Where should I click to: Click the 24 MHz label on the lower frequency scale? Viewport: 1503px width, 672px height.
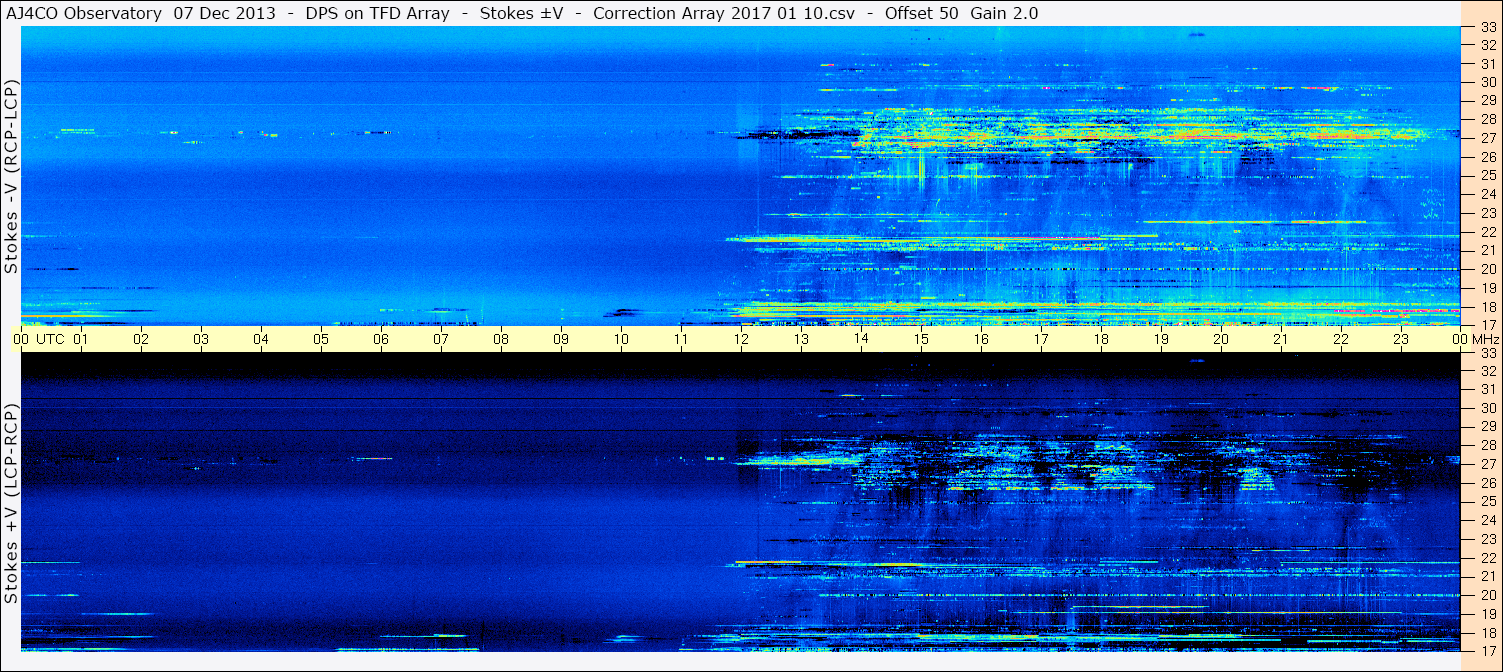[1487, 520]
